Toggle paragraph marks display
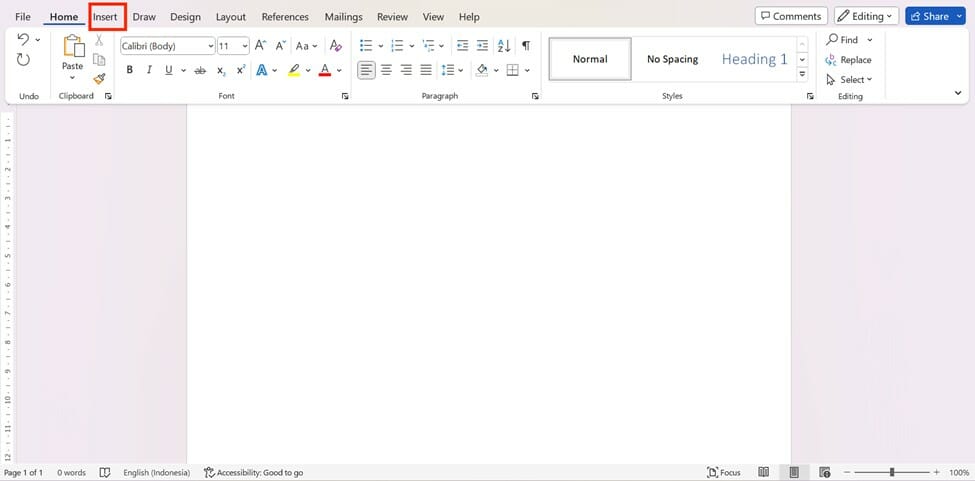Screen dimensions: 975x481 coord(526,45)
